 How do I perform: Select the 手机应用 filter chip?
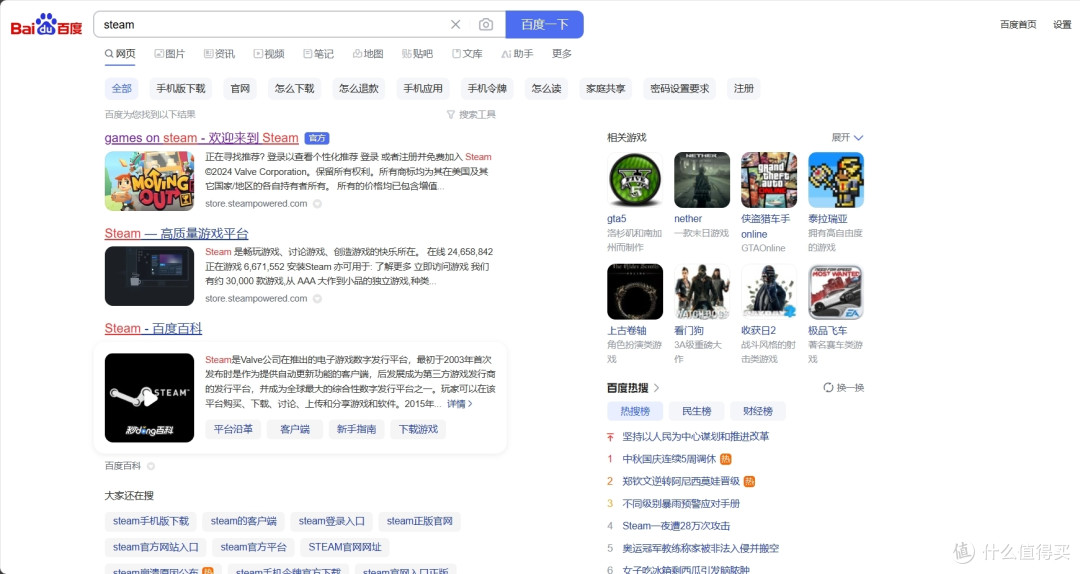click(423, 88)
